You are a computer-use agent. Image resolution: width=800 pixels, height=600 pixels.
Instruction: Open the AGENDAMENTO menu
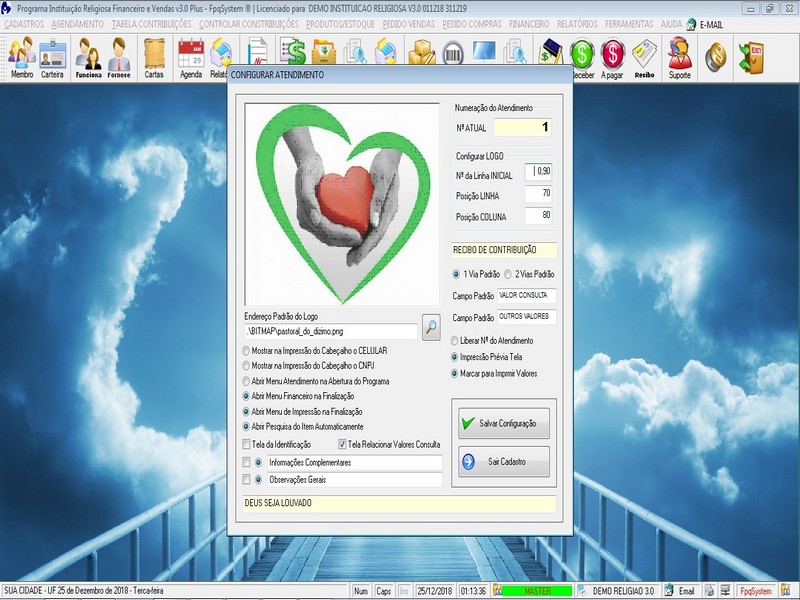pyautogui.click(x=77, y=24)
